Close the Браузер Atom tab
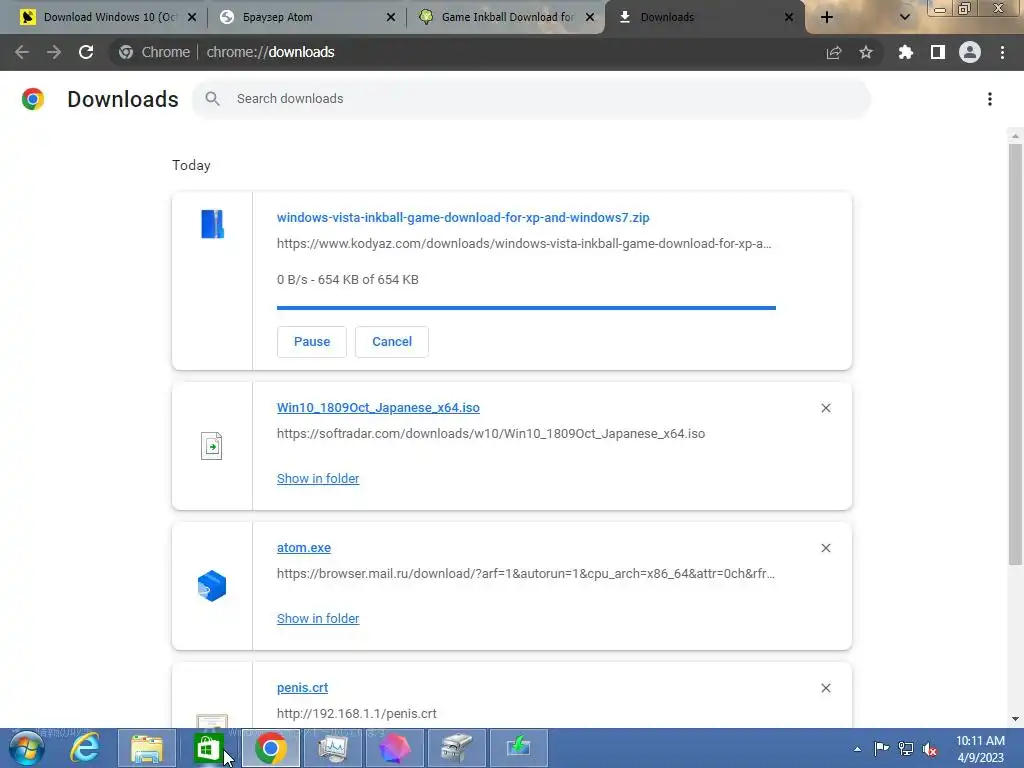The image size is (1024, 768). [391, 17]
